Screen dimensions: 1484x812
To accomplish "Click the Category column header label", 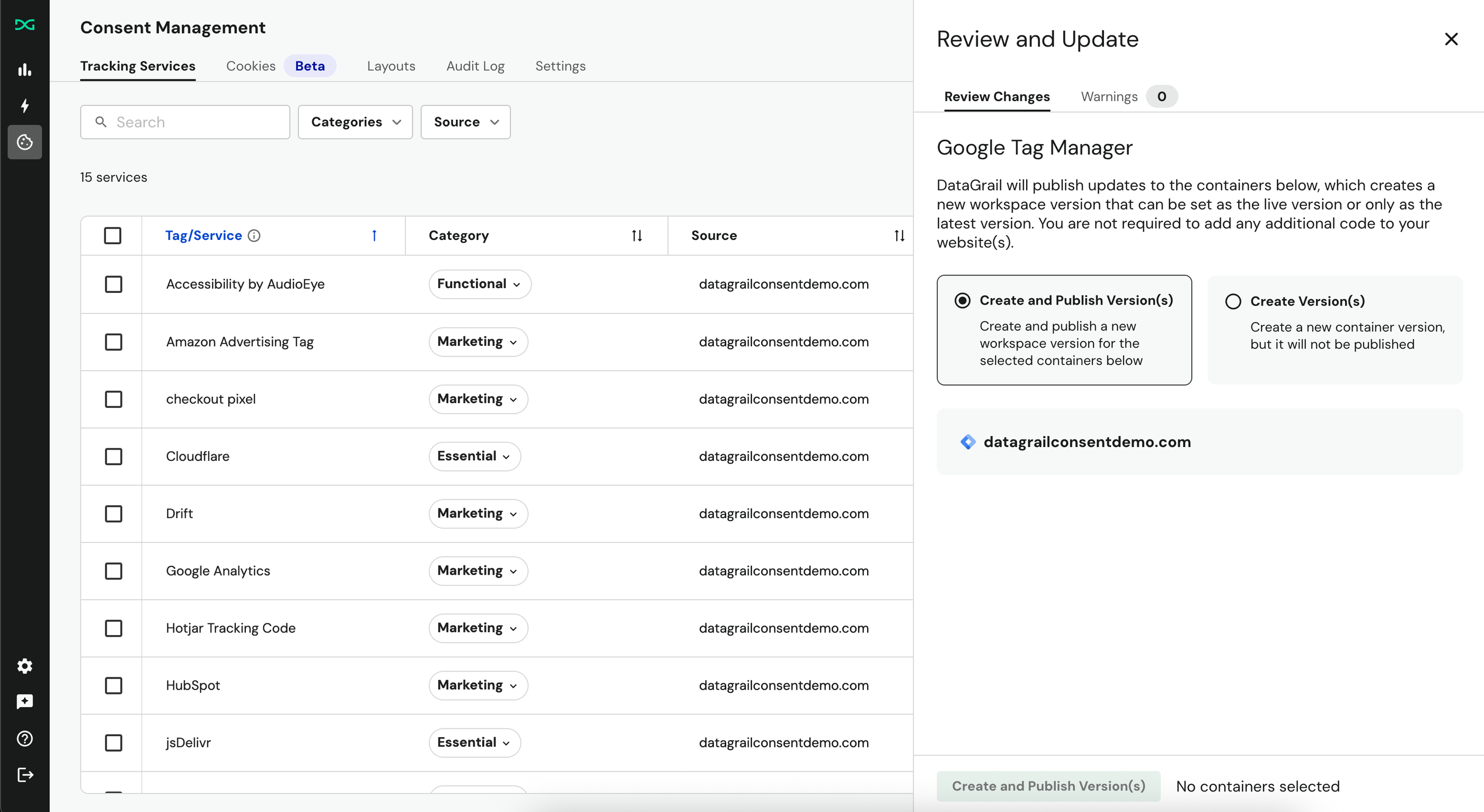I will (458, 236).
